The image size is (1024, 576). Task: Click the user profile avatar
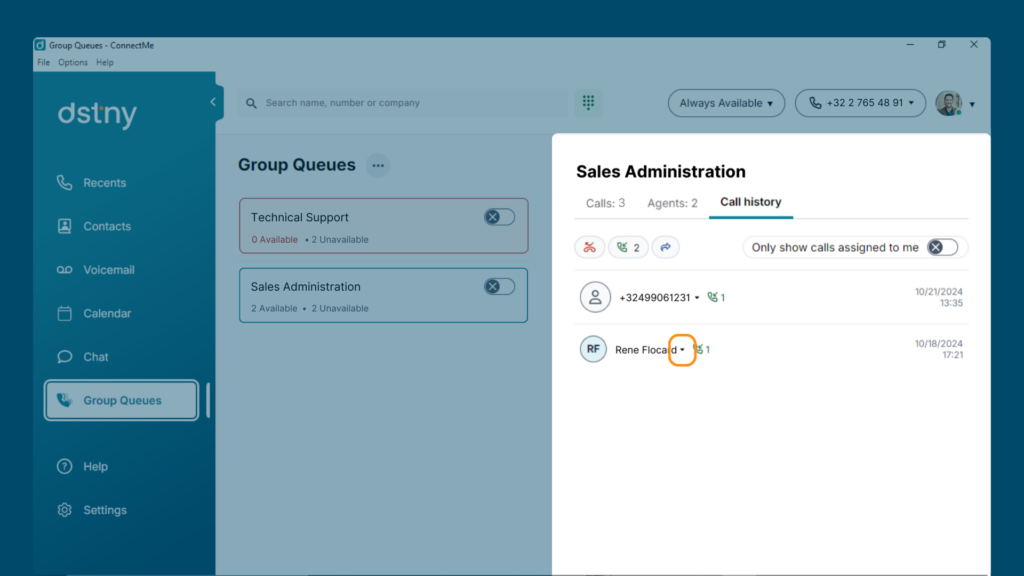coord(948,103)
